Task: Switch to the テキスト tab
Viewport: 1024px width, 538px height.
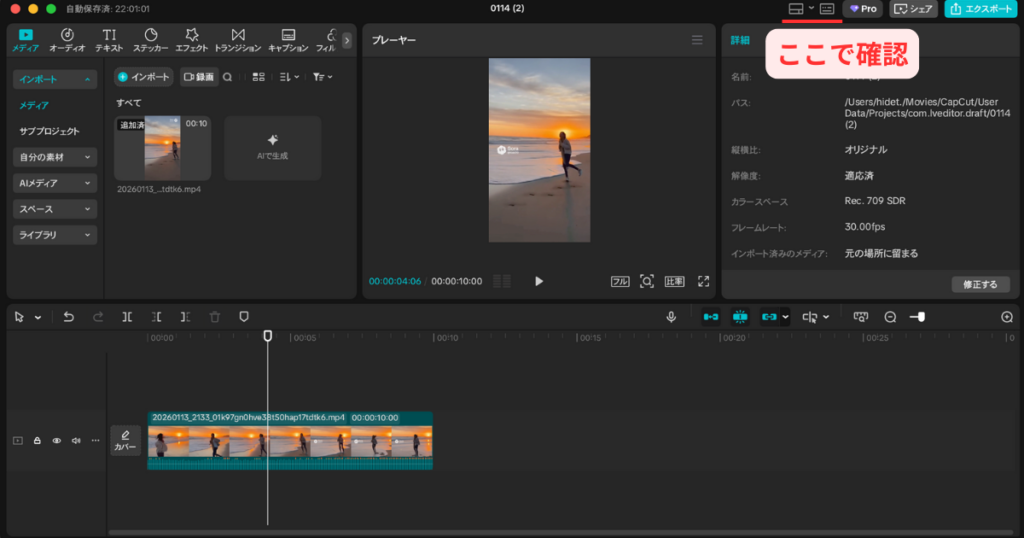Action: pyautogui.click(x=109, y=40)
